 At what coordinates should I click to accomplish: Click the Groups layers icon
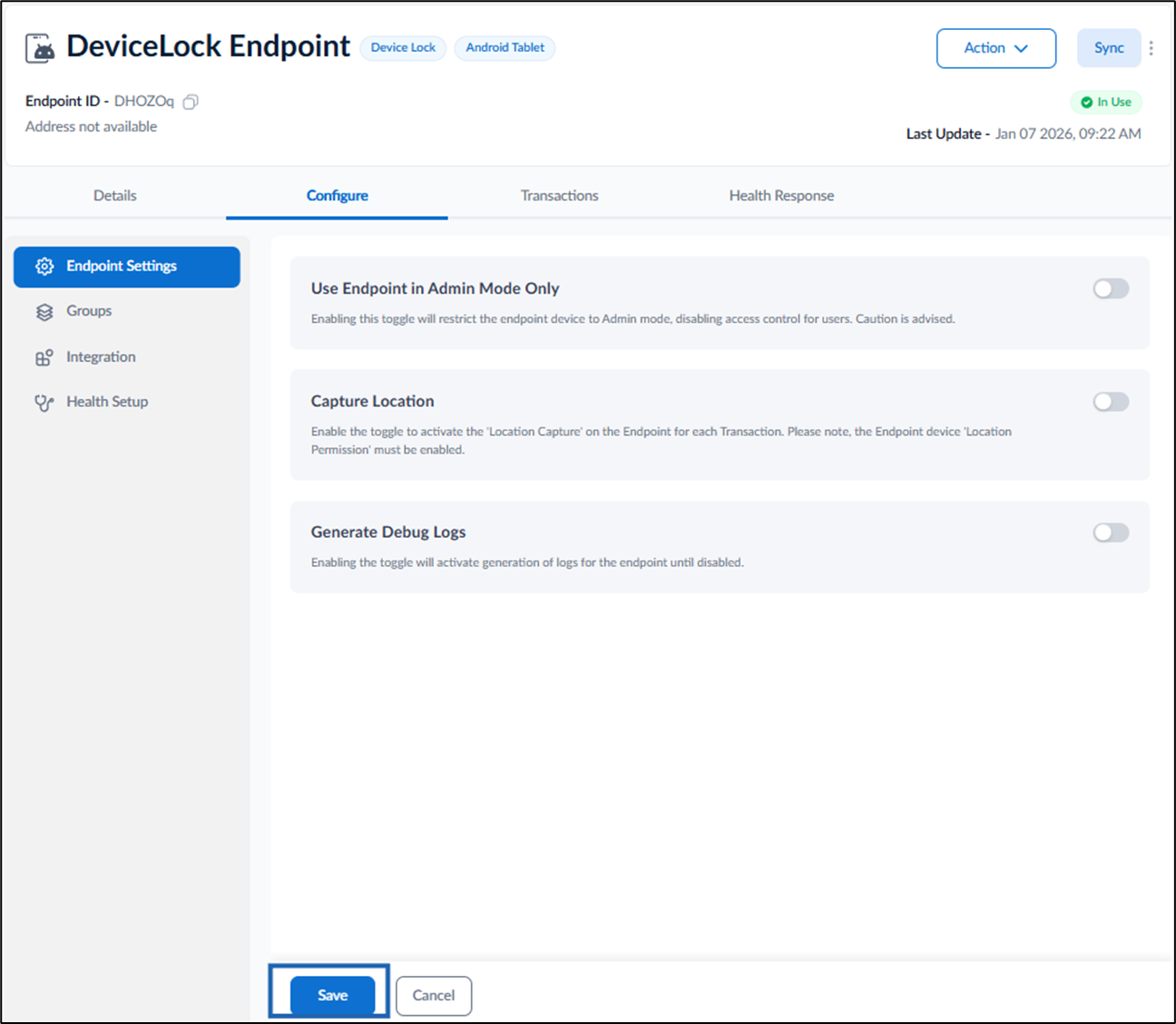point(44,312)
